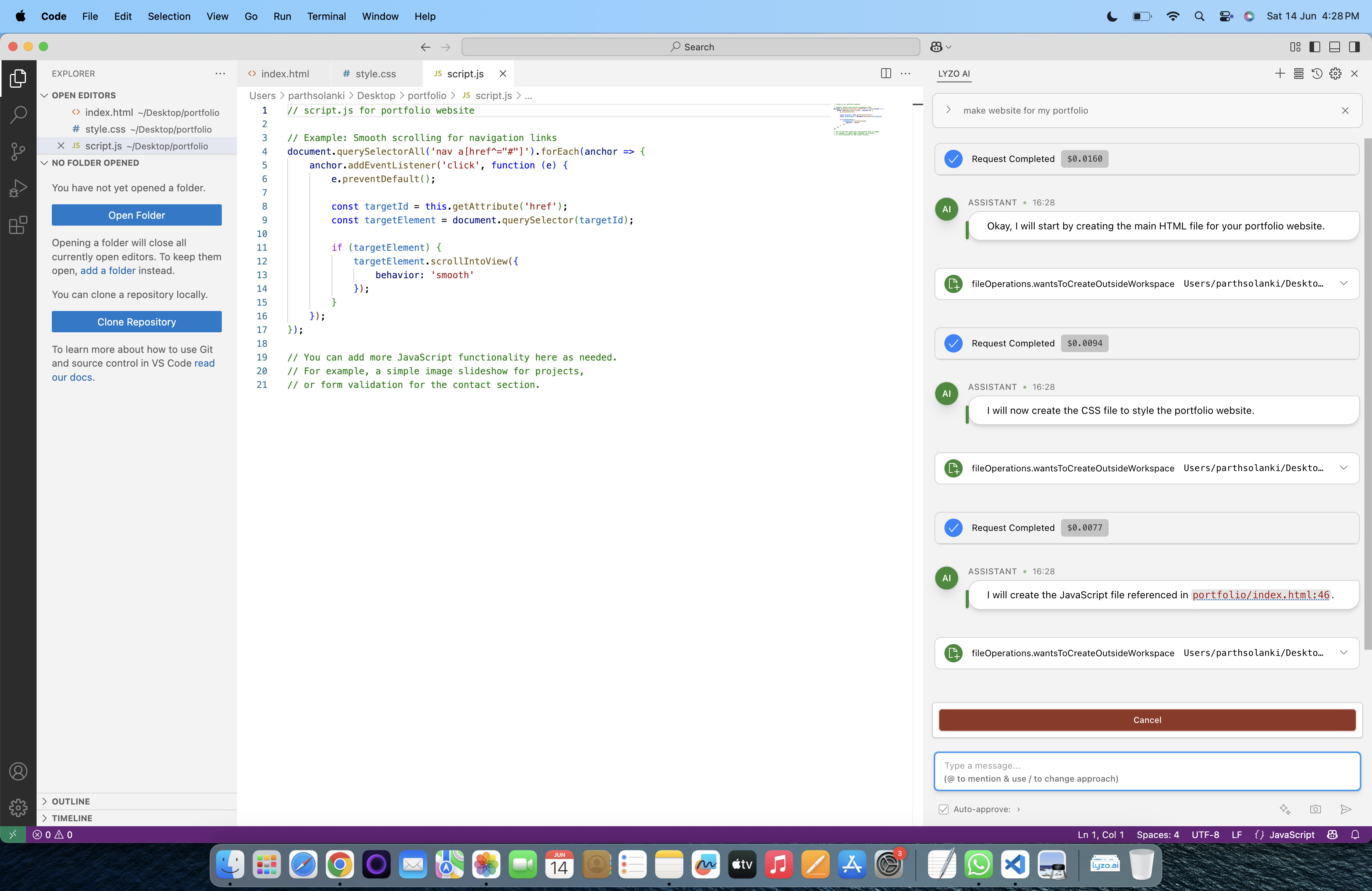Cancel the running Lyzo AI request

(x=1147, y=720)
